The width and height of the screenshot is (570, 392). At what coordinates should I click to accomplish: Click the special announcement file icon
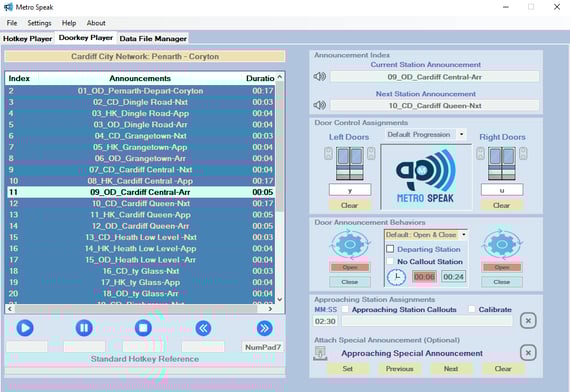[x=320, y=353]
